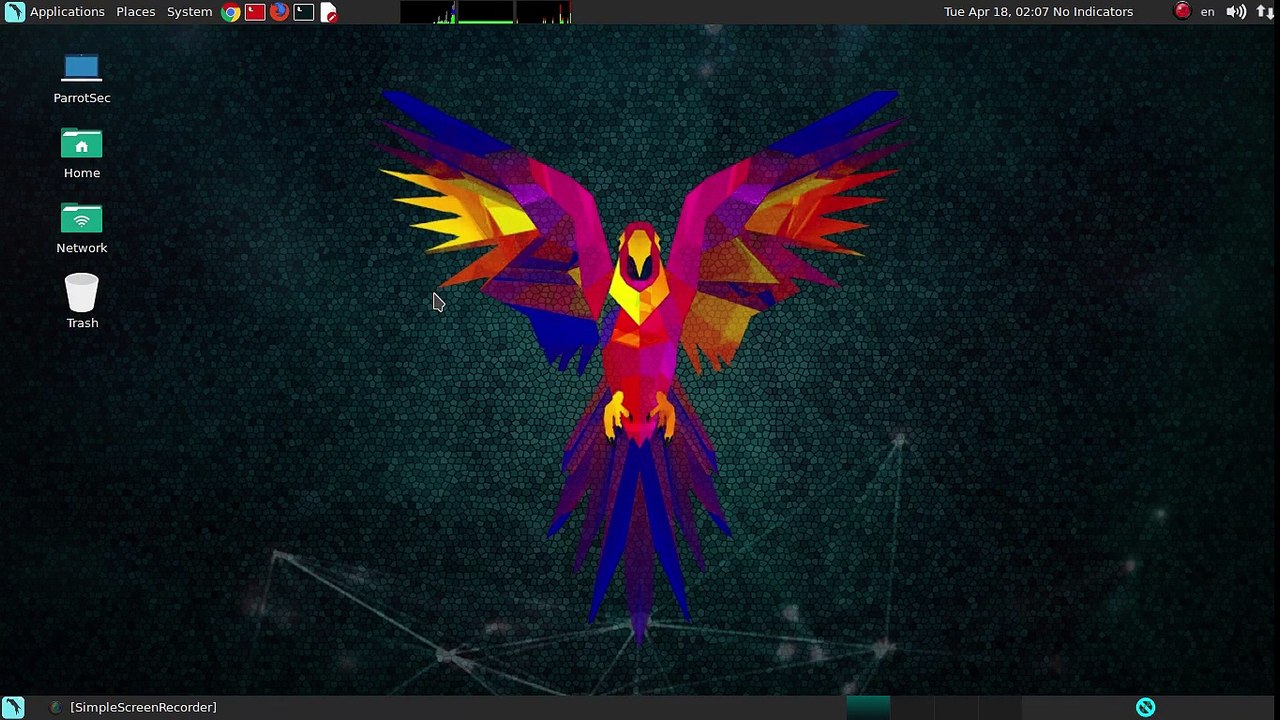Image resolution: width=1280 pixels, height=720 pixels.
Task: Open the Applications menu
Action: (x=67, y=12)
